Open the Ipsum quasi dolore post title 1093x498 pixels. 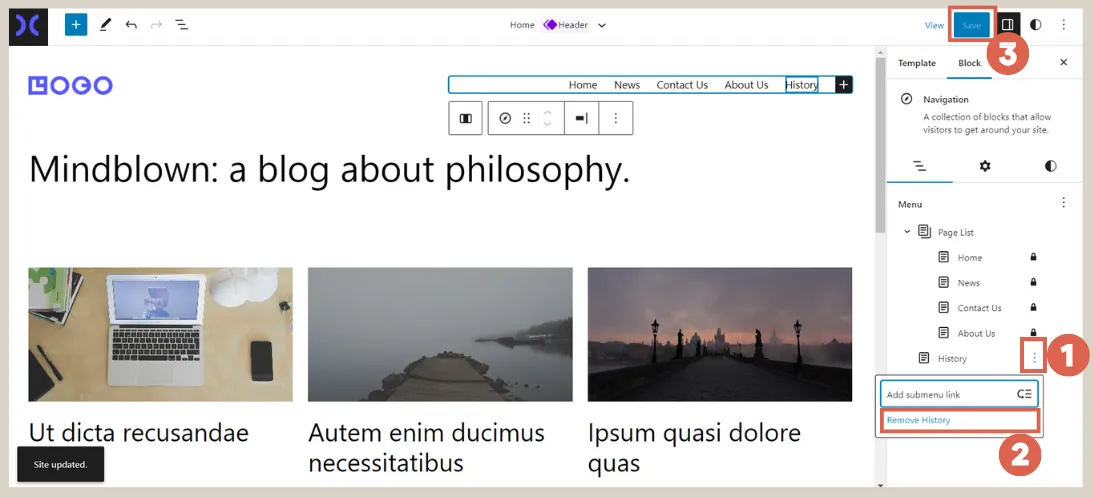pyautogui.click(x=694, y=447)
